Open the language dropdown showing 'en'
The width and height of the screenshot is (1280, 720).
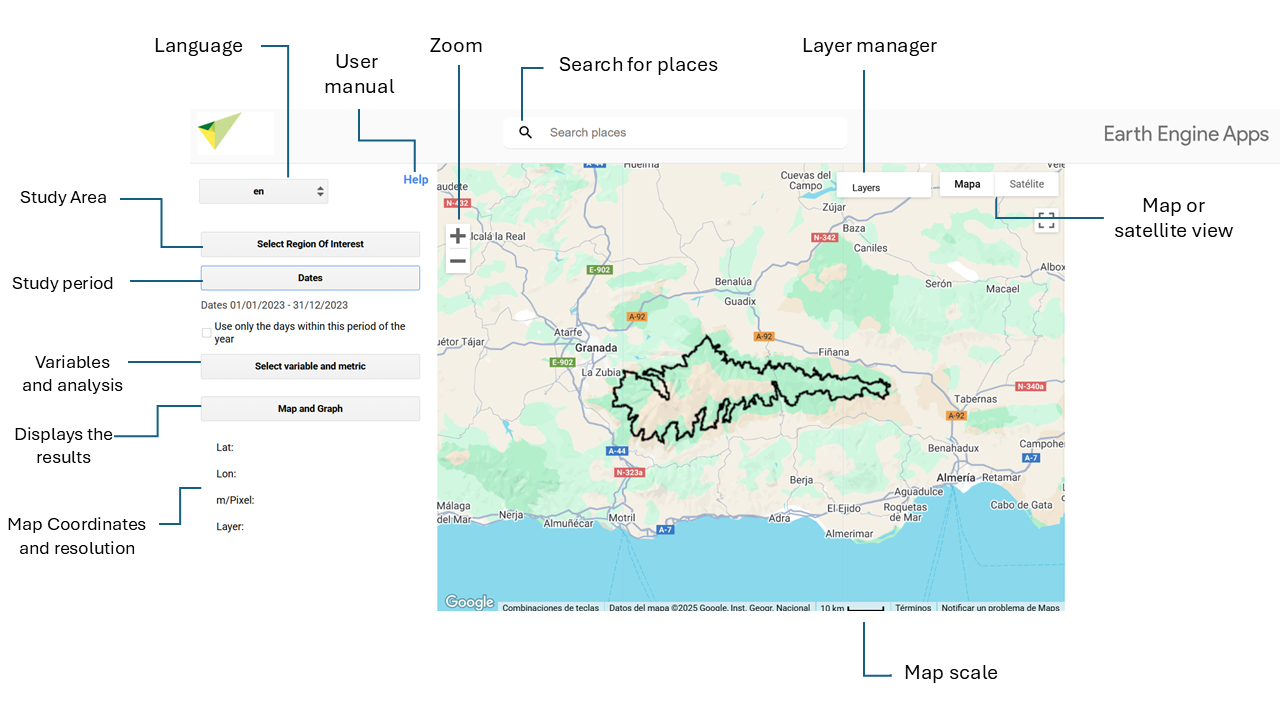263,191
